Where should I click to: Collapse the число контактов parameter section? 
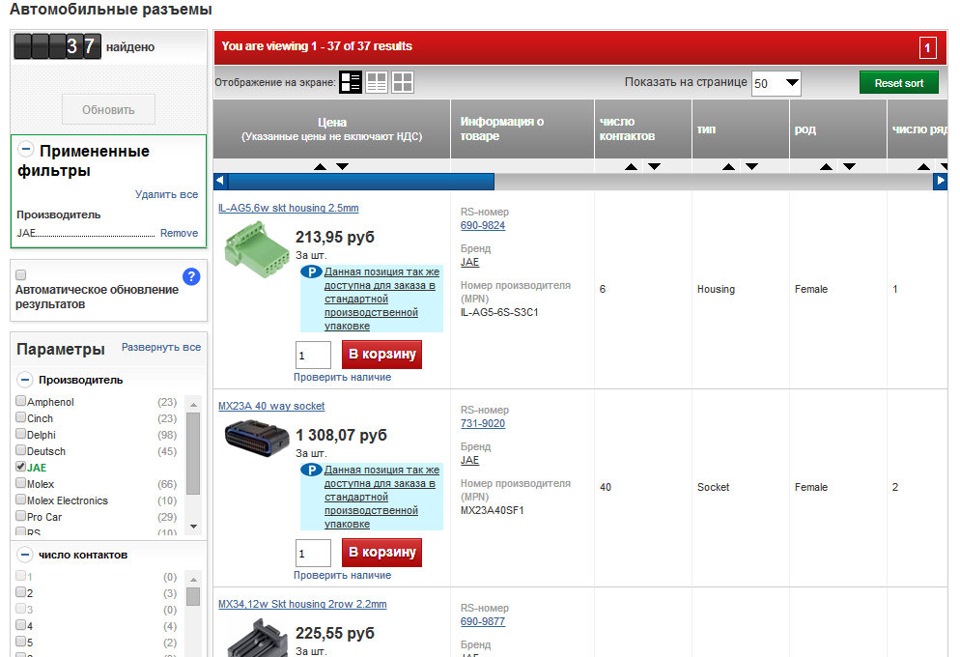pyautogui.click(x=25, y=555)
